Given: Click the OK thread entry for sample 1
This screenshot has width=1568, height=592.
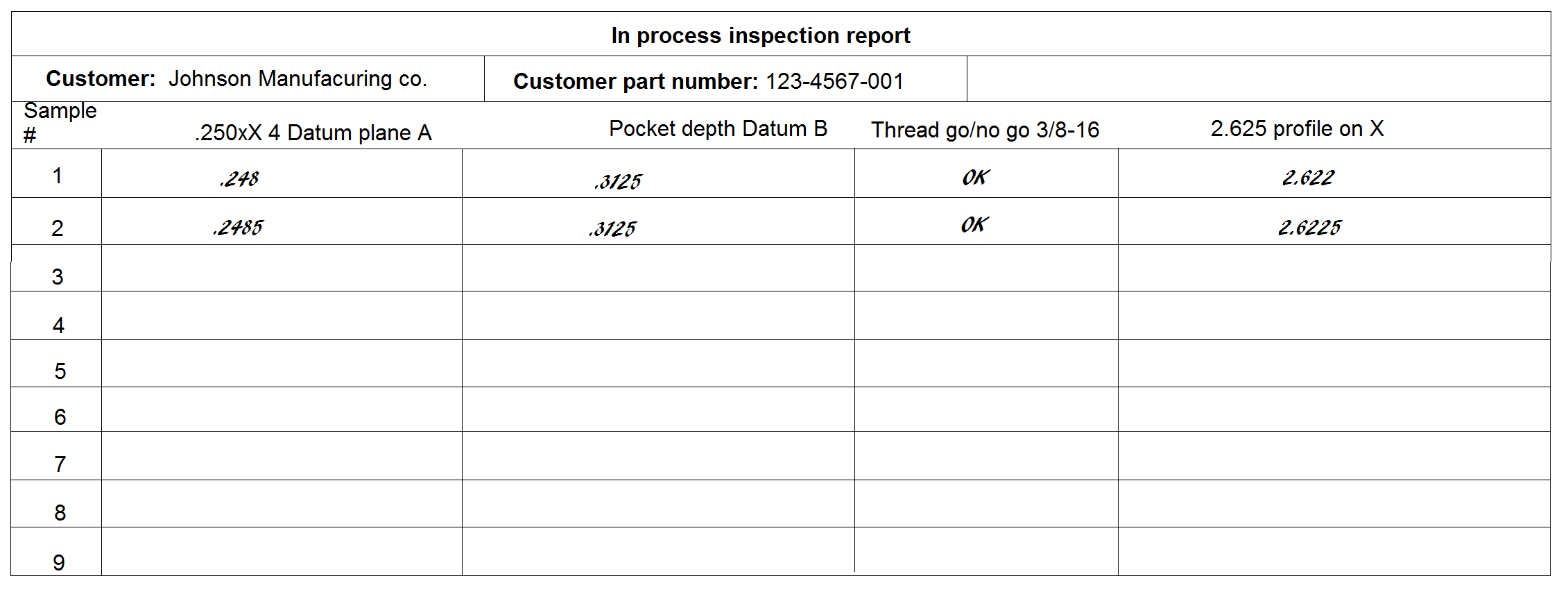Looking at the screenshot, I should pos(975,178).
